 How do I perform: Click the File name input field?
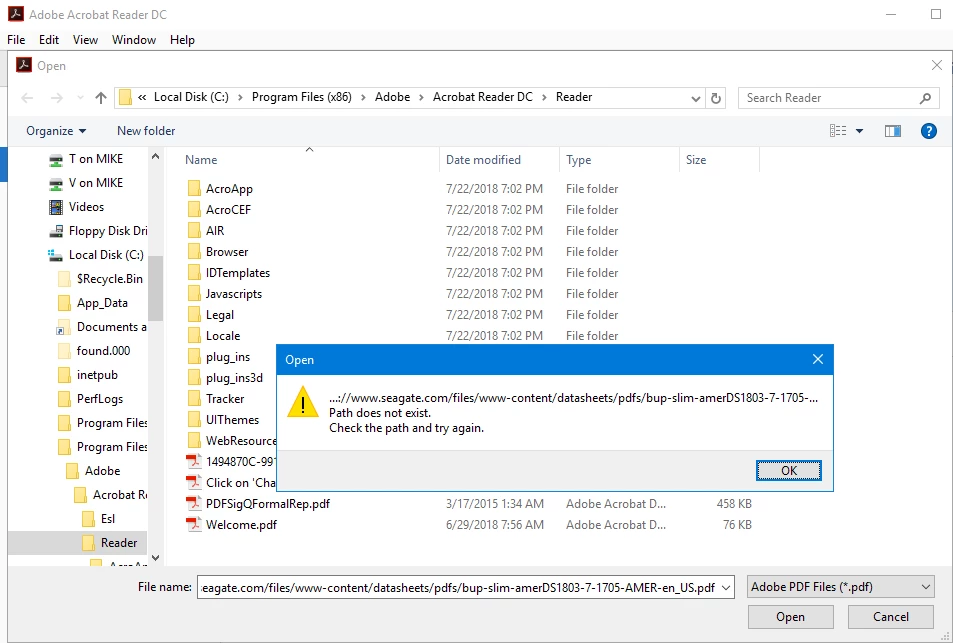click(x=458, y=588)
